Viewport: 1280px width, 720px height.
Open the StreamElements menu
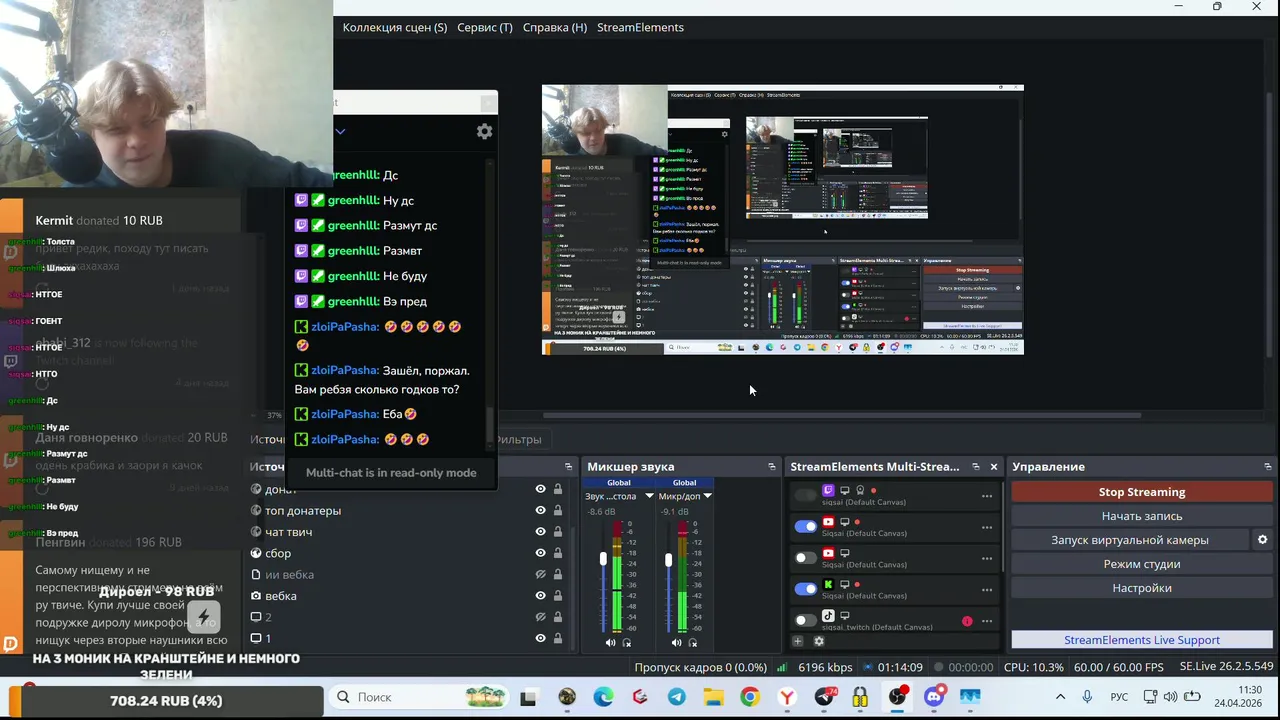(x=640, y=27)
